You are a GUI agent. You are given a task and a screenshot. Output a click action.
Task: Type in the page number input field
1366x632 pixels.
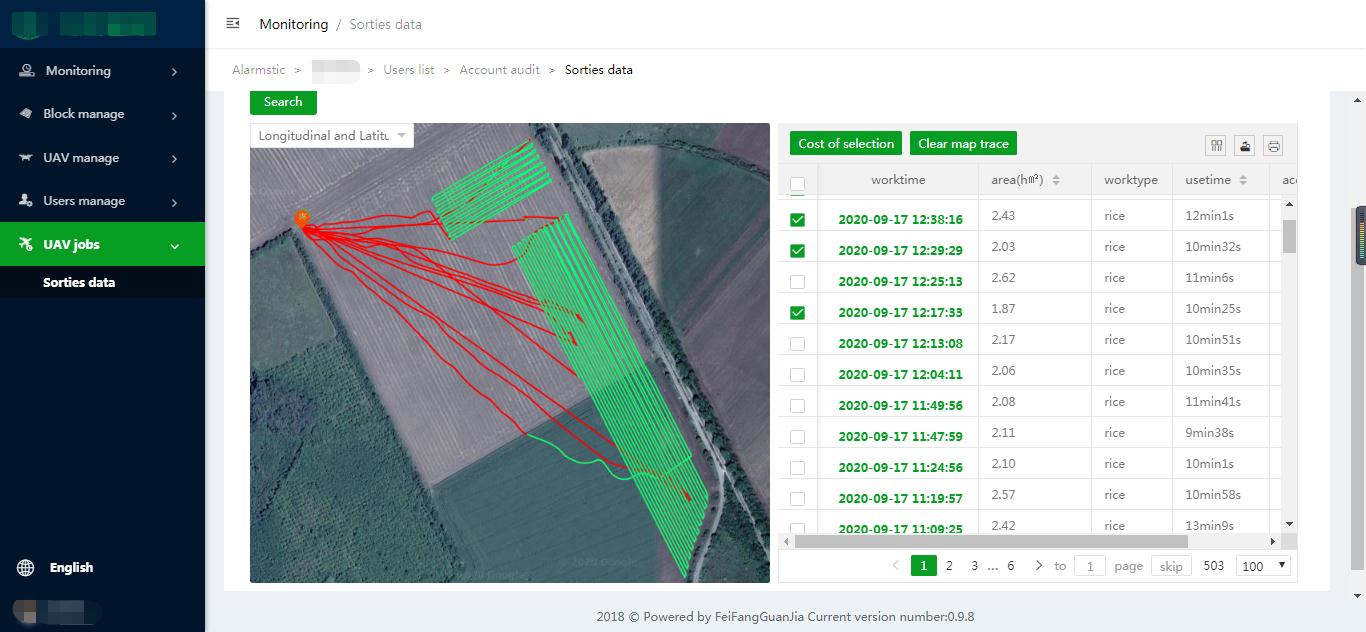click(1089, 565)
